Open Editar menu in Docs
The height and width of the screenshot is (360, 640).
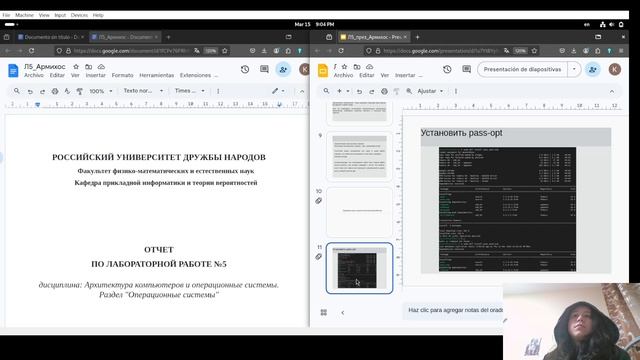click(x=57, y=76)
